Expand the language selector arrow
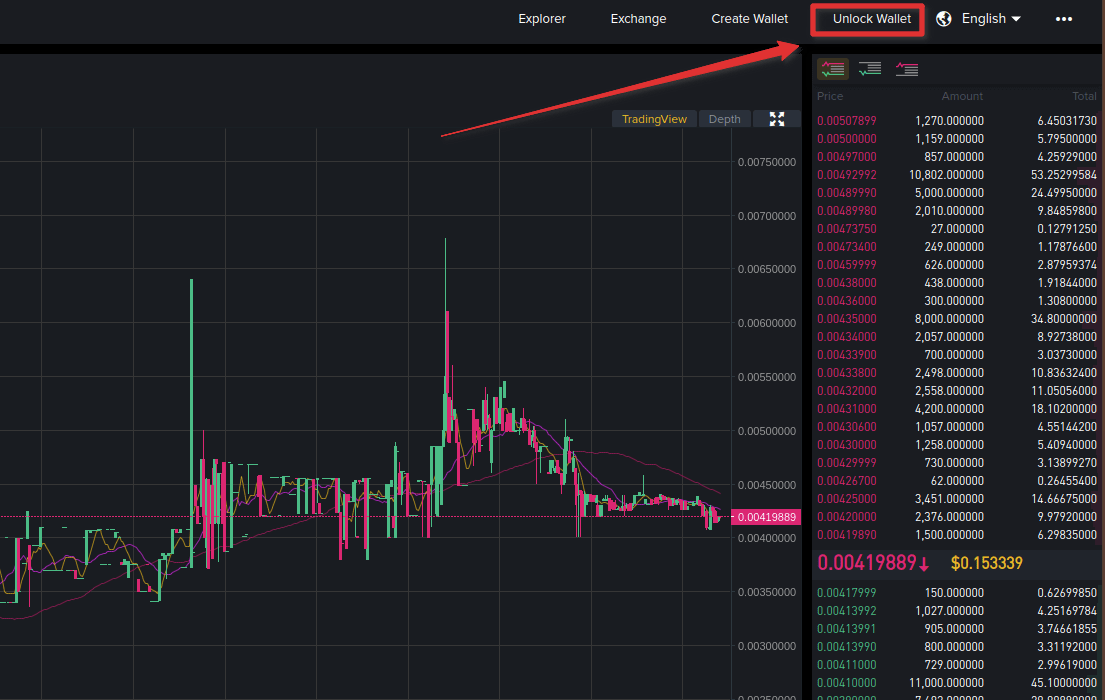Viewport: 1105px width, 700px height. (1016, 19)
